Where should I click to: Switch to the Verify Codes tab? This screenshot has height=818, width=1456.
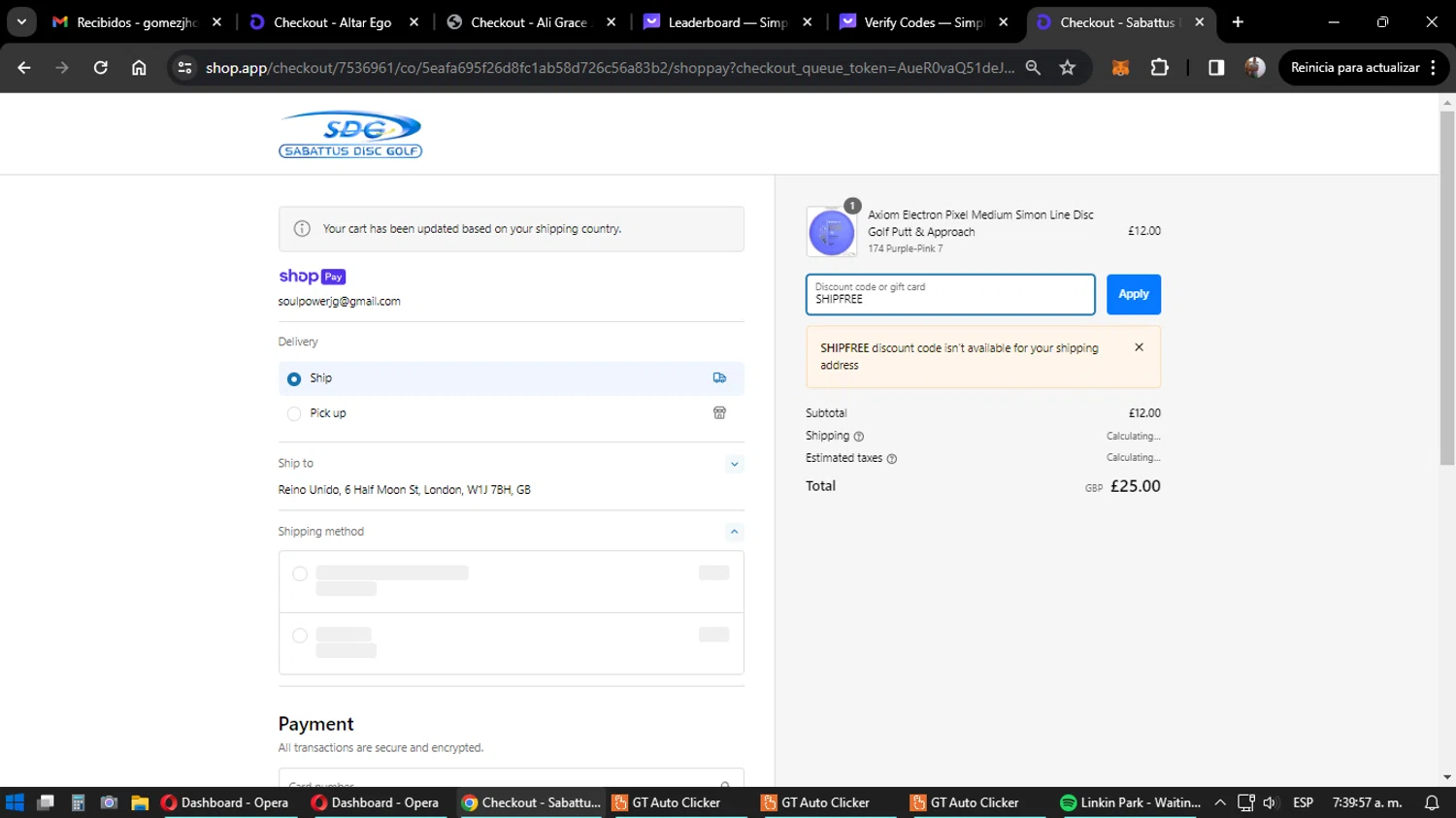point(923,22)
